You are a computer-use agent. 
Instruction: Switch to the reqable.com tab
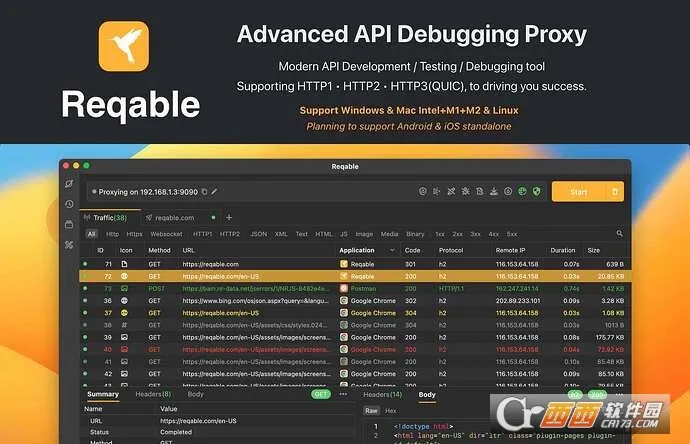(x=175, y=217)
